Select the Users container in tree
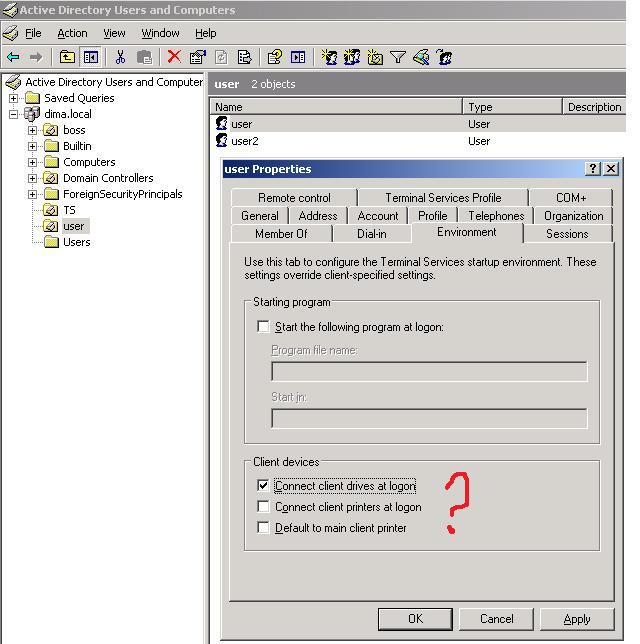The height and width of the screenshot is (644, 640). [x=76, y=242]
